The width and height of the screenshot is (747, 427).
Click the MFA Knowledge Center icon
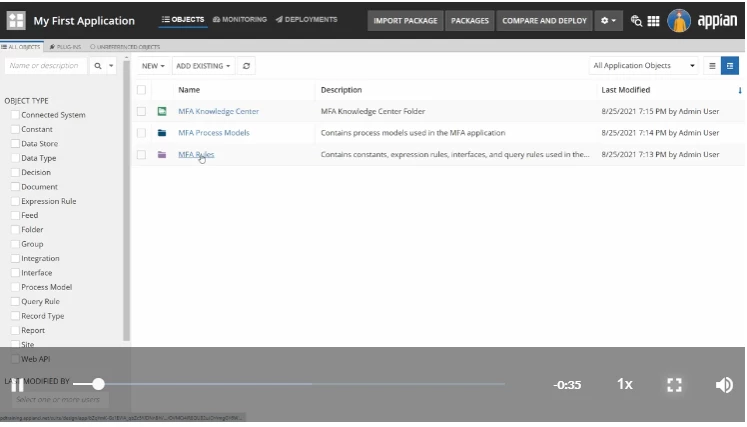[x=162, y=111]
